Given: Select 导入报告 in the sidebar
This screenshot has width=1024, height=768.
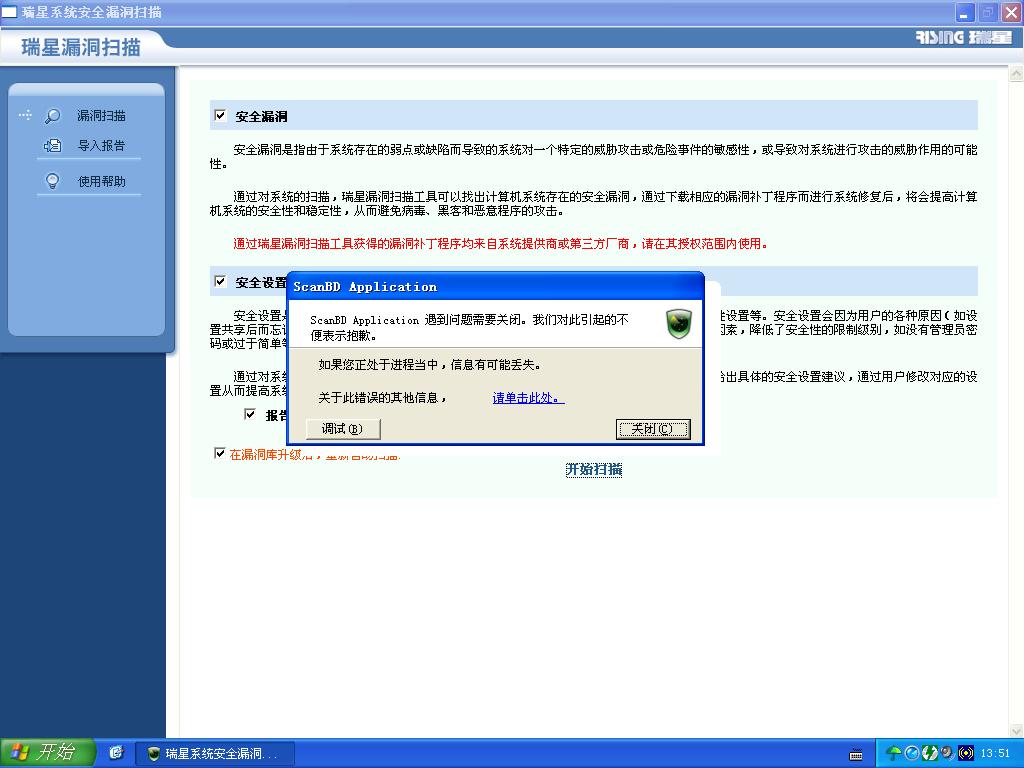Looking at the screenshot, I should point(101,146).
